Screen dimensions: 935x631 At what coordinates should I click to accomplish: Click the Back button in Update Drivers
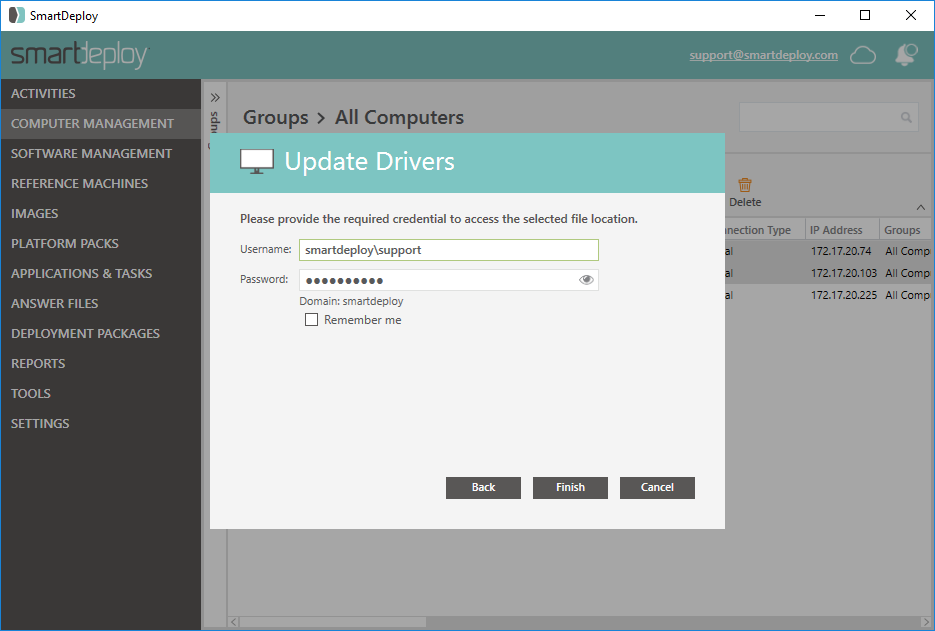tap(483, 487)
